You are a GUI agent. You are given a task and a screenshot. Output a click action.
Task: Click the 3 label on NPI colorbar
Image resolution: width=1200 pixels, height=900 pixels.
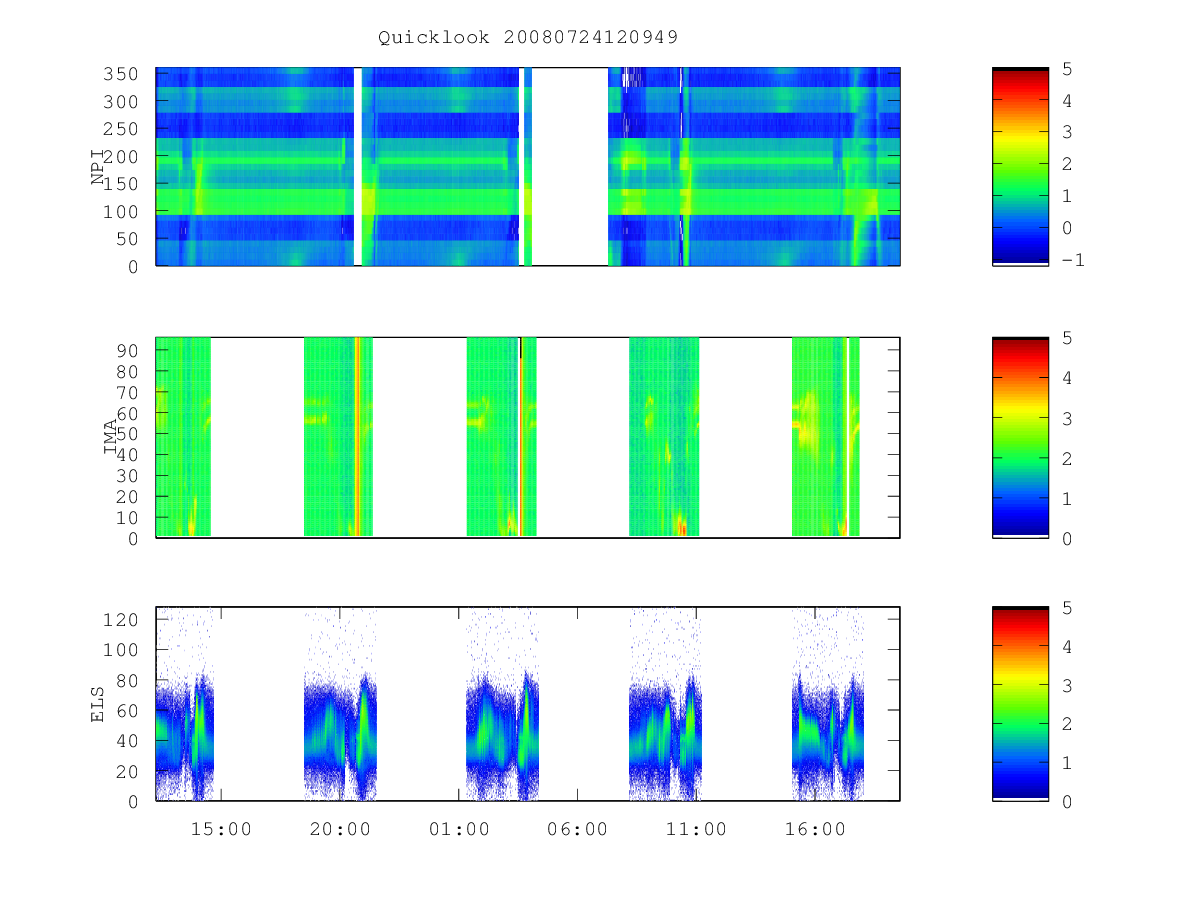[x=1066, y=132]
